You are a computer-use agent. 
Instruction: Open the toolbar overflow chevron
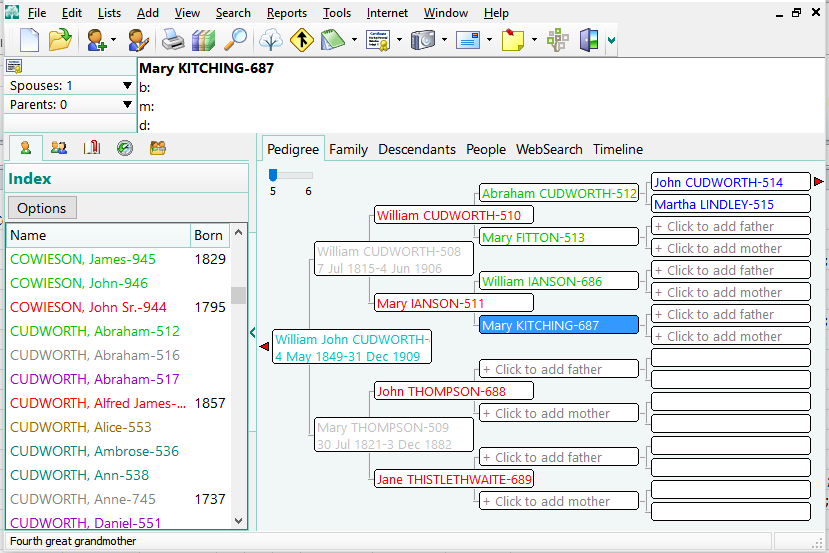(x=612, y=40)
